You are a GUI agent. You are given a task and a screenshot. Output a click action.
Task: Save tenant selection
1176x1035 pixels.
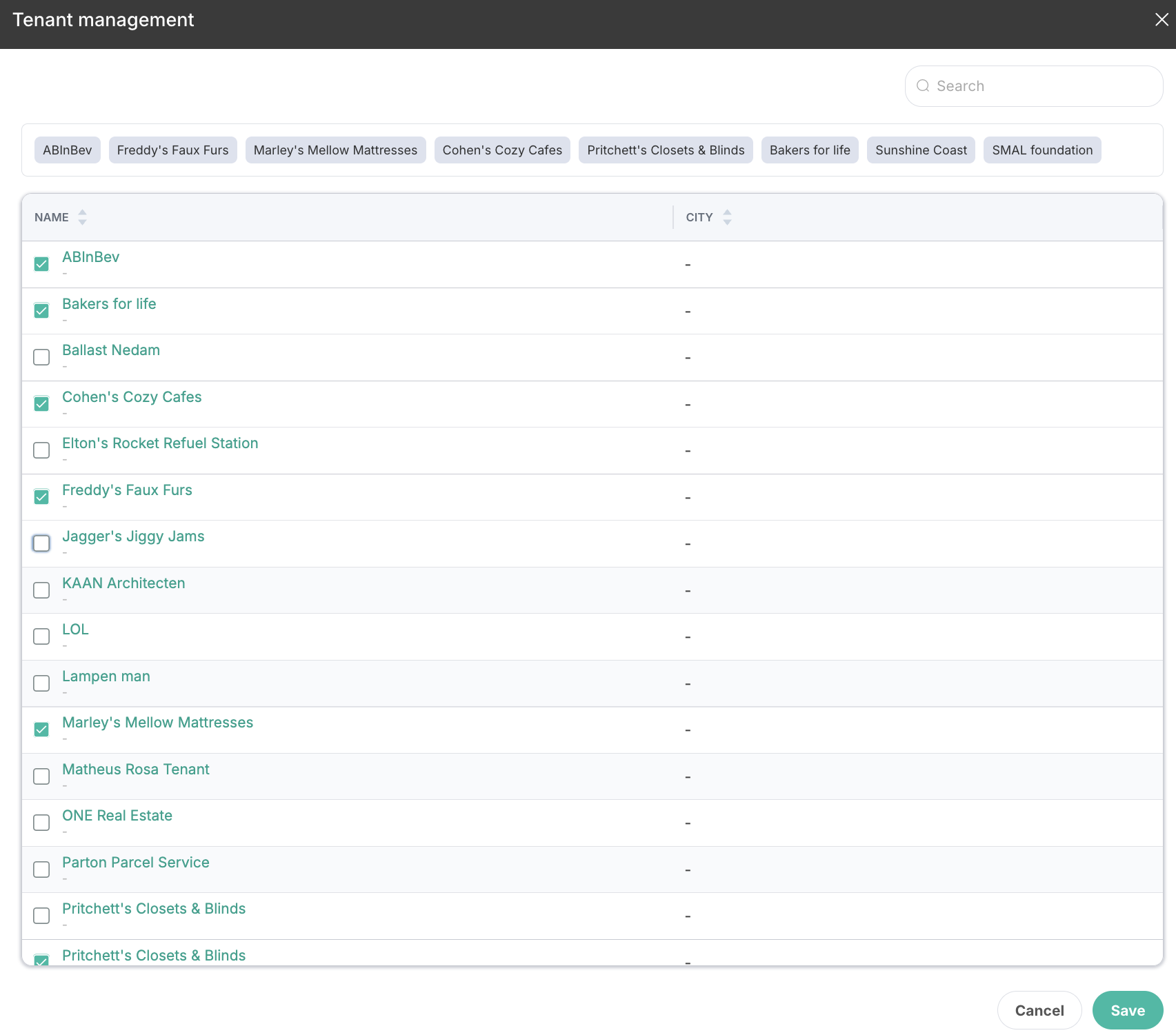click(x=1128, y=1010)
